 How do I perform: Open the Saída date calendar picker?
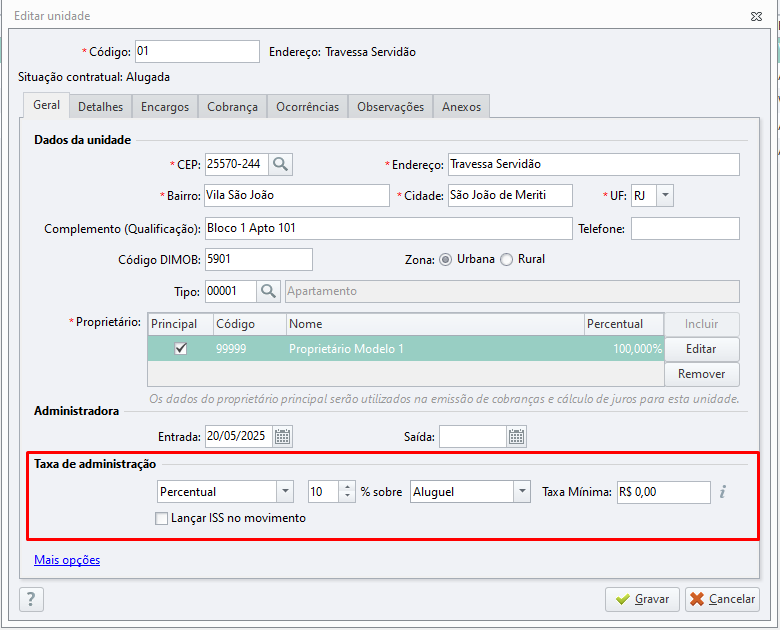click(517, 437)
